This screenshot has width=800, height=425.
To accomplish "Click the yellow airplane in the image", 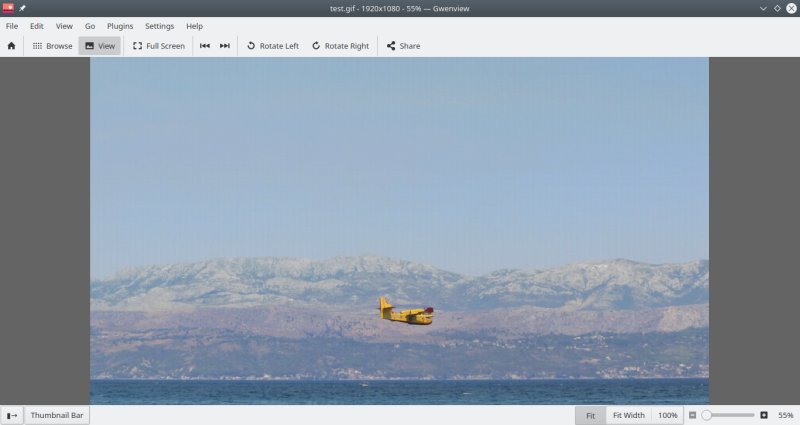I will coord(405,311).
